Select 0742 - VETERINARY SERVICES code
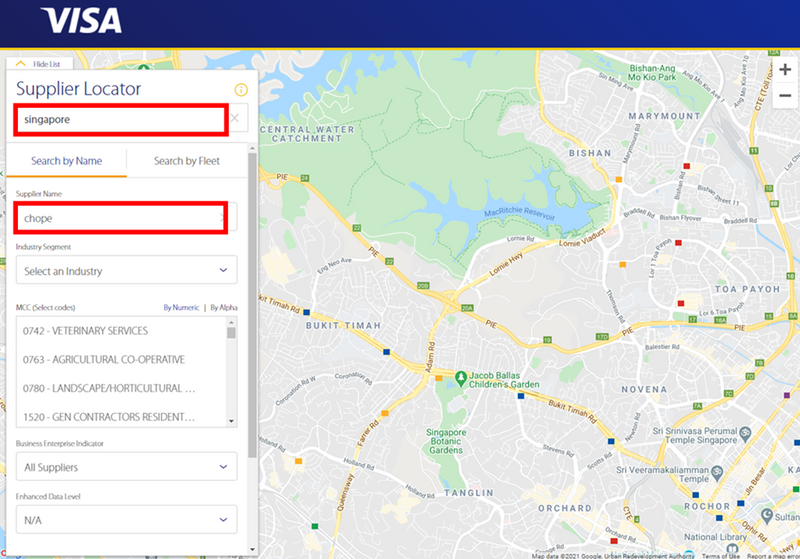 pos(85,331)
